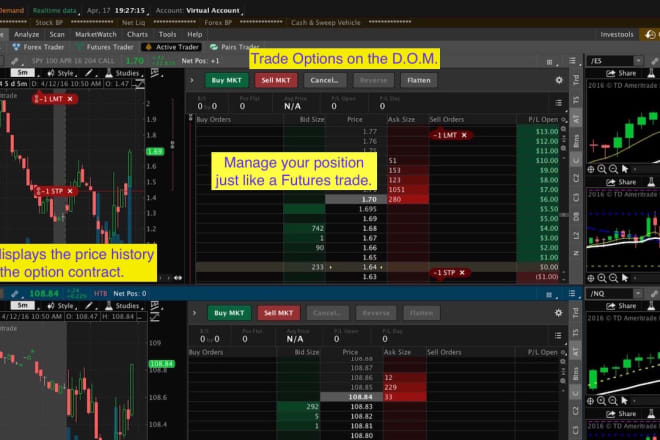Screen dimensions: 660x440
Task: Switch to the Futures Trader subtab
Action: coord(105,47)
